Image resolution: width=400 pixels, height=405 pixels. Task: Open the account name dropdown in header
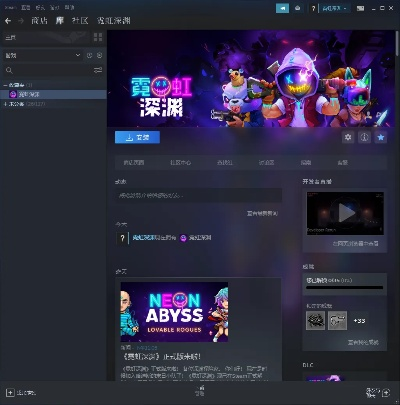click(x=335, y=8)
